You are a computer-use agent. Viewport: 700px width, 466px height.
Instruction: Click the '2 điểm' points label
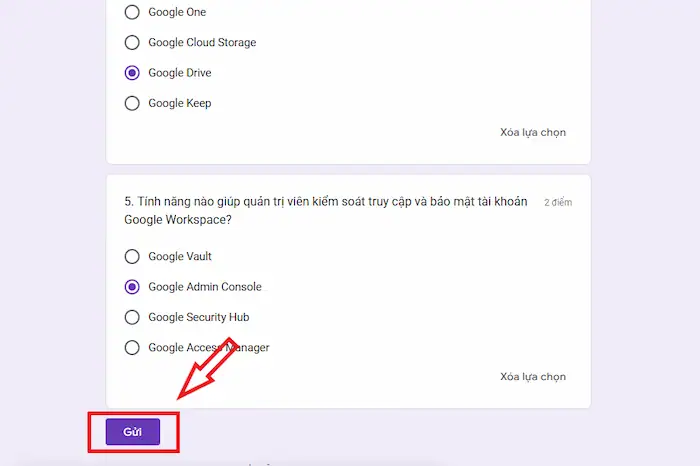point(558,203)
